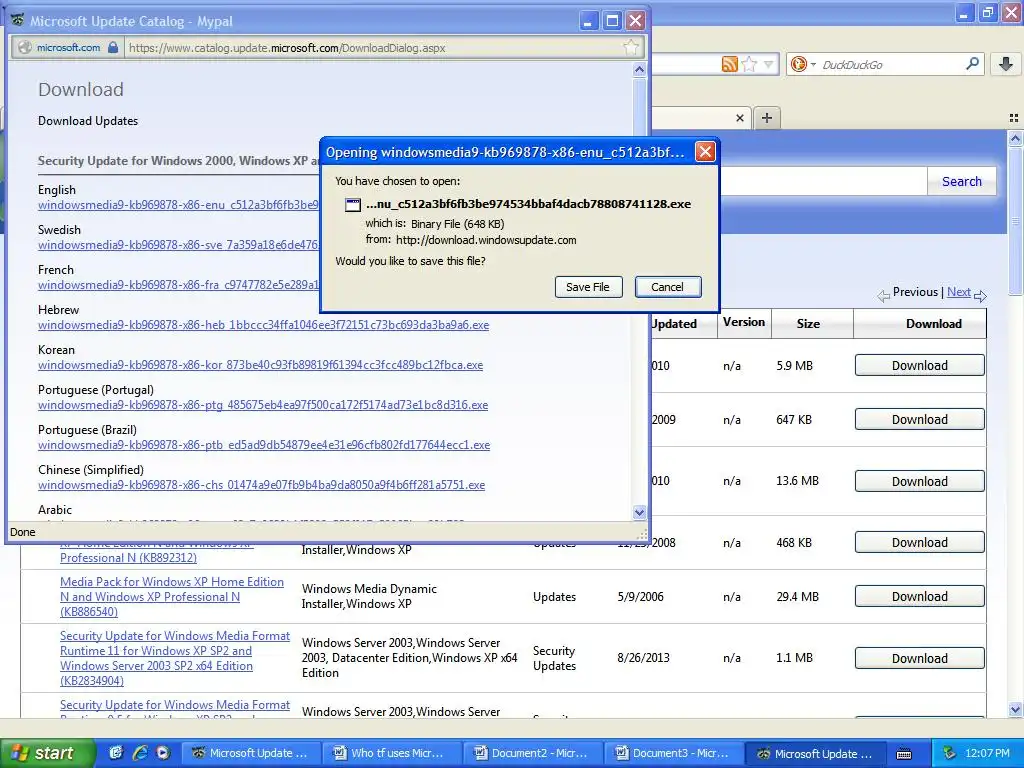This screenshot has height=768, width=1024.
Task: Click Download button for 5.9 MB row
Action: pos(920,366)
